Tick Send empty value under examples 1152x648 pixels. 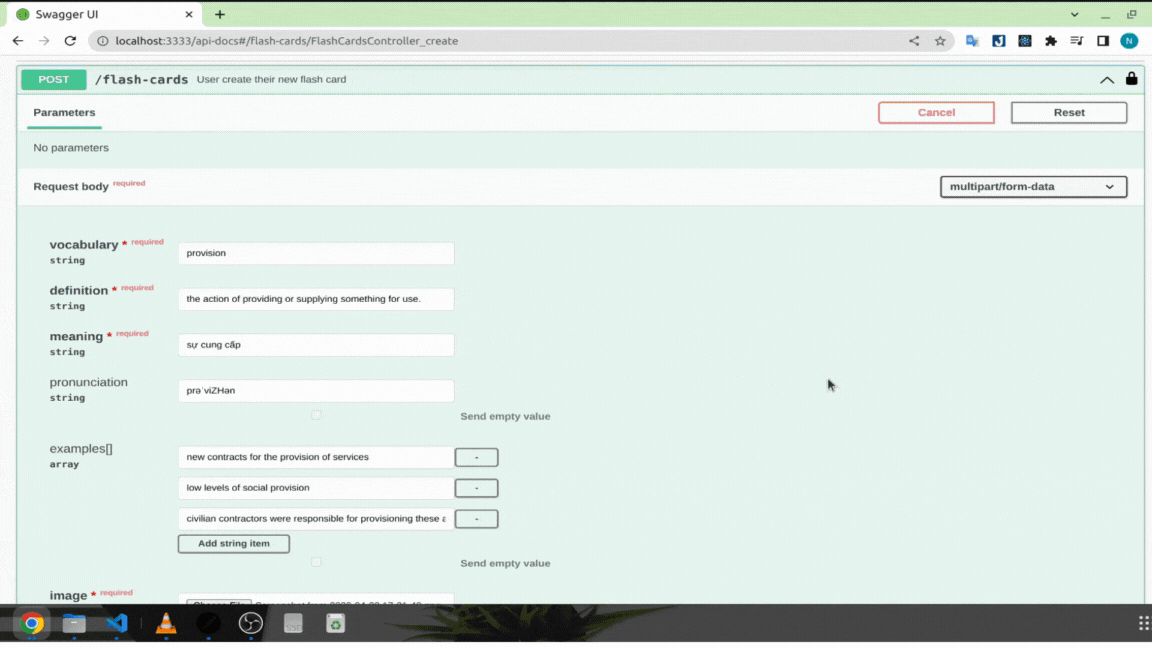[316, 563]
